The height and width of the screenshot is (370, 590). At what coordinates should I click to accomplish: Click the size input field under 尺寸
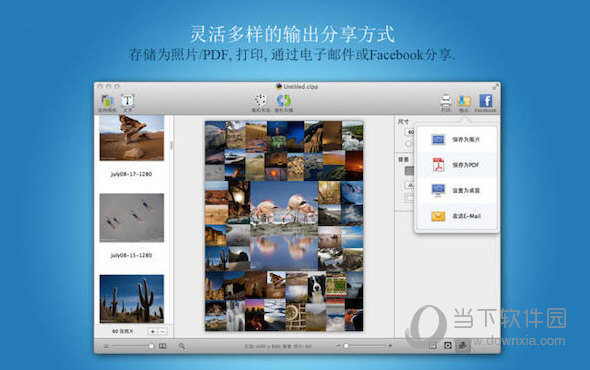409,132
